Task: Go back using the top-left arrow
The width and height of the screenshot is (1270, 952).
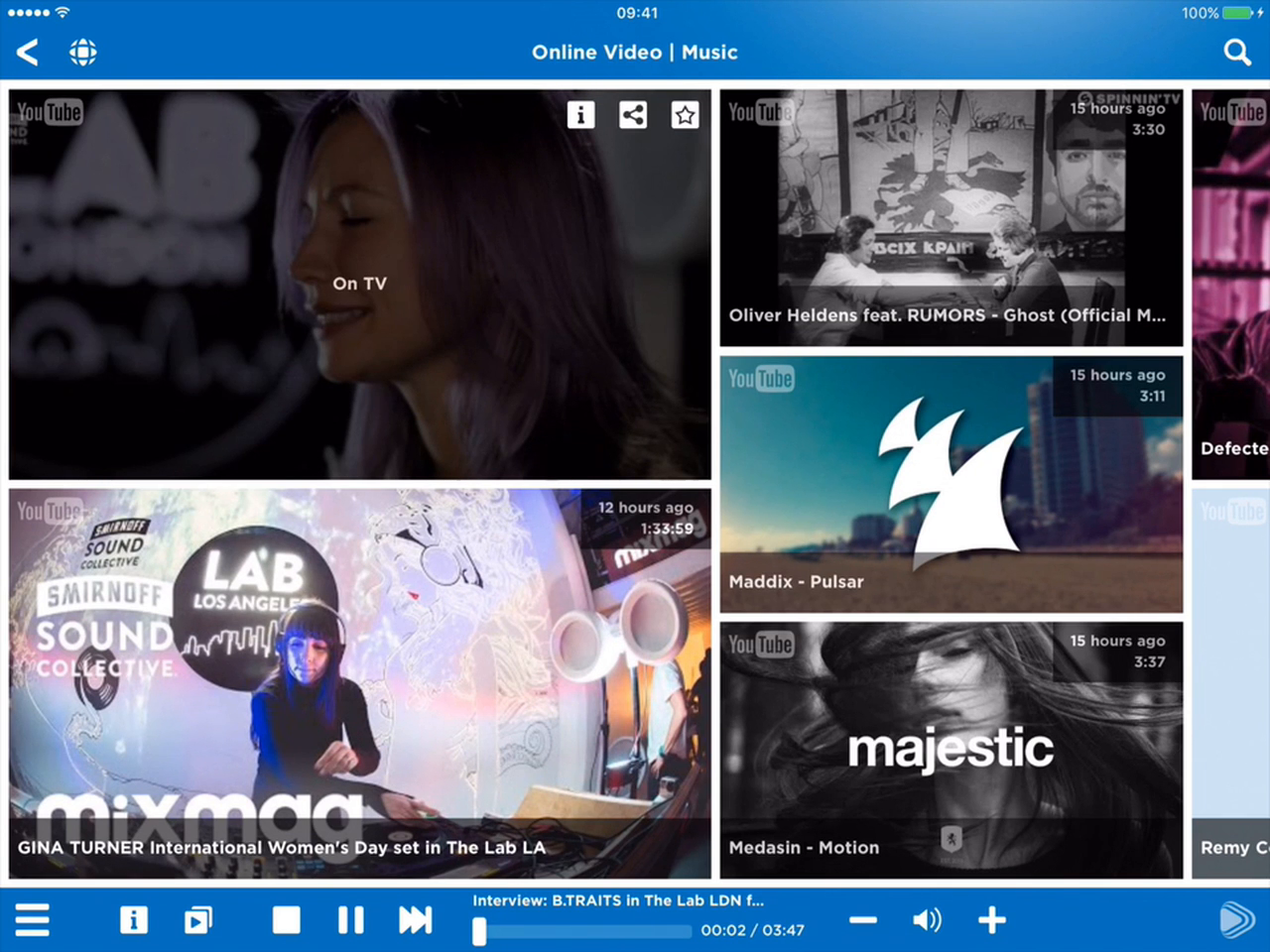Action: pos(27,52)
